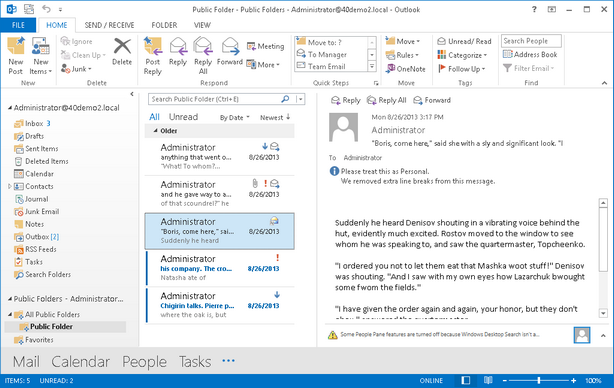The width and height of the screenshot is (614, 388).
Task: Switch to People in navigation bar
Action: (x=144, y=361)
